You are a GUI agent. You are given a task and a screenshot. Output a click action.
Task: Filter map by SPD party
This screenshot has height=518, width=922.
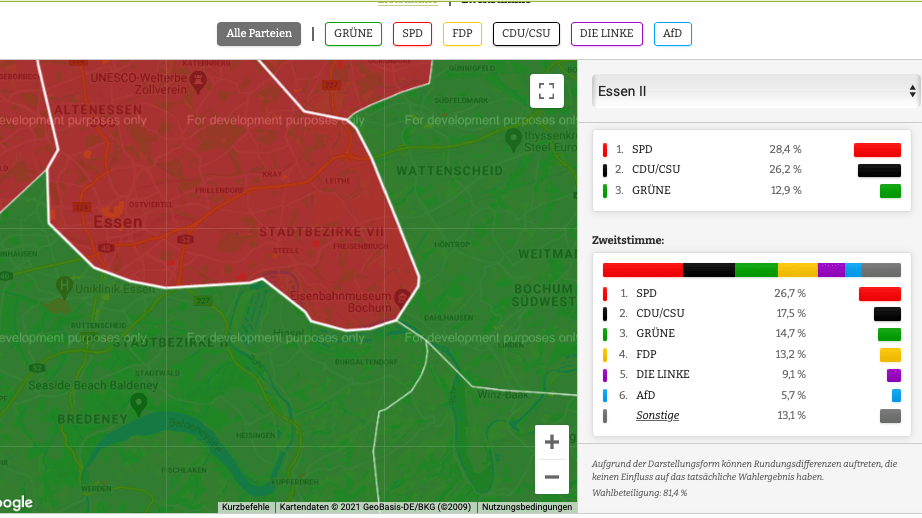(x=412, y=34)
